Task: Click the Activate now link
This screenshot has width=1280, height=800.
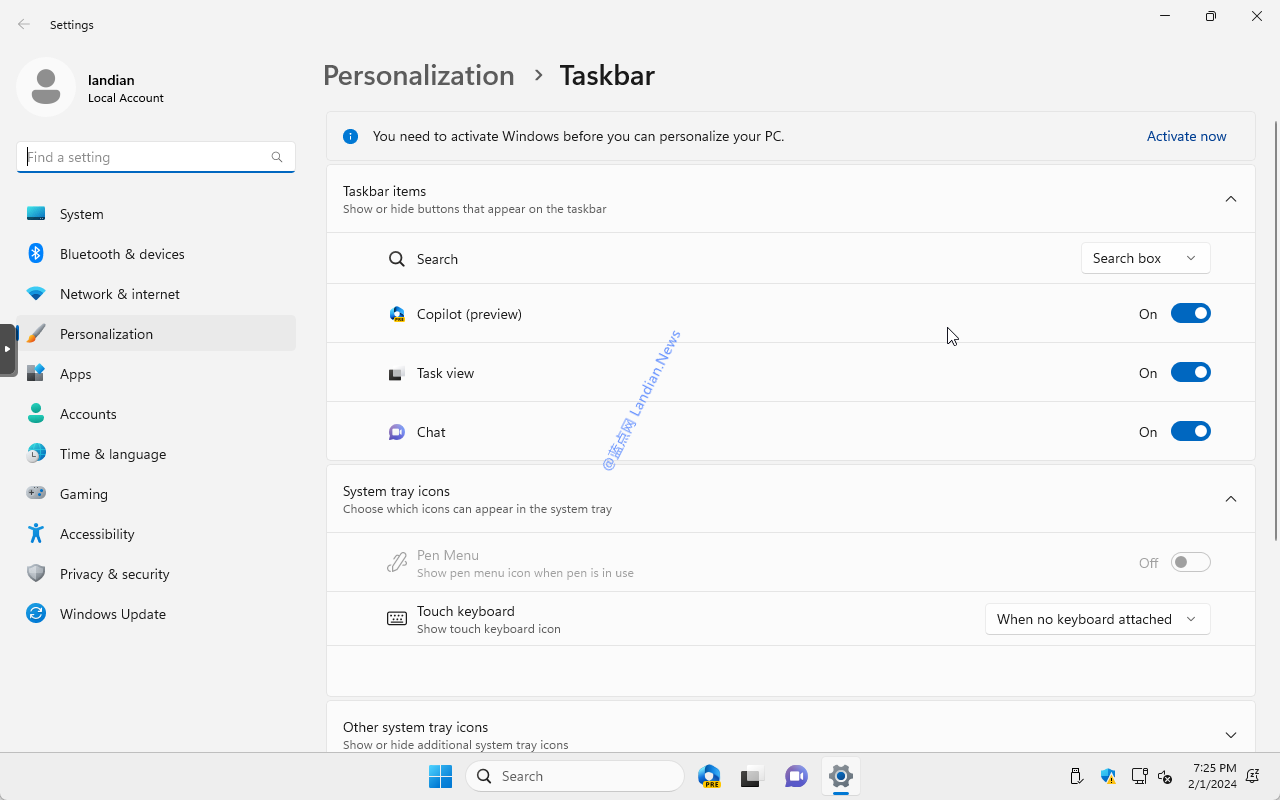Action: (1186, 136)
